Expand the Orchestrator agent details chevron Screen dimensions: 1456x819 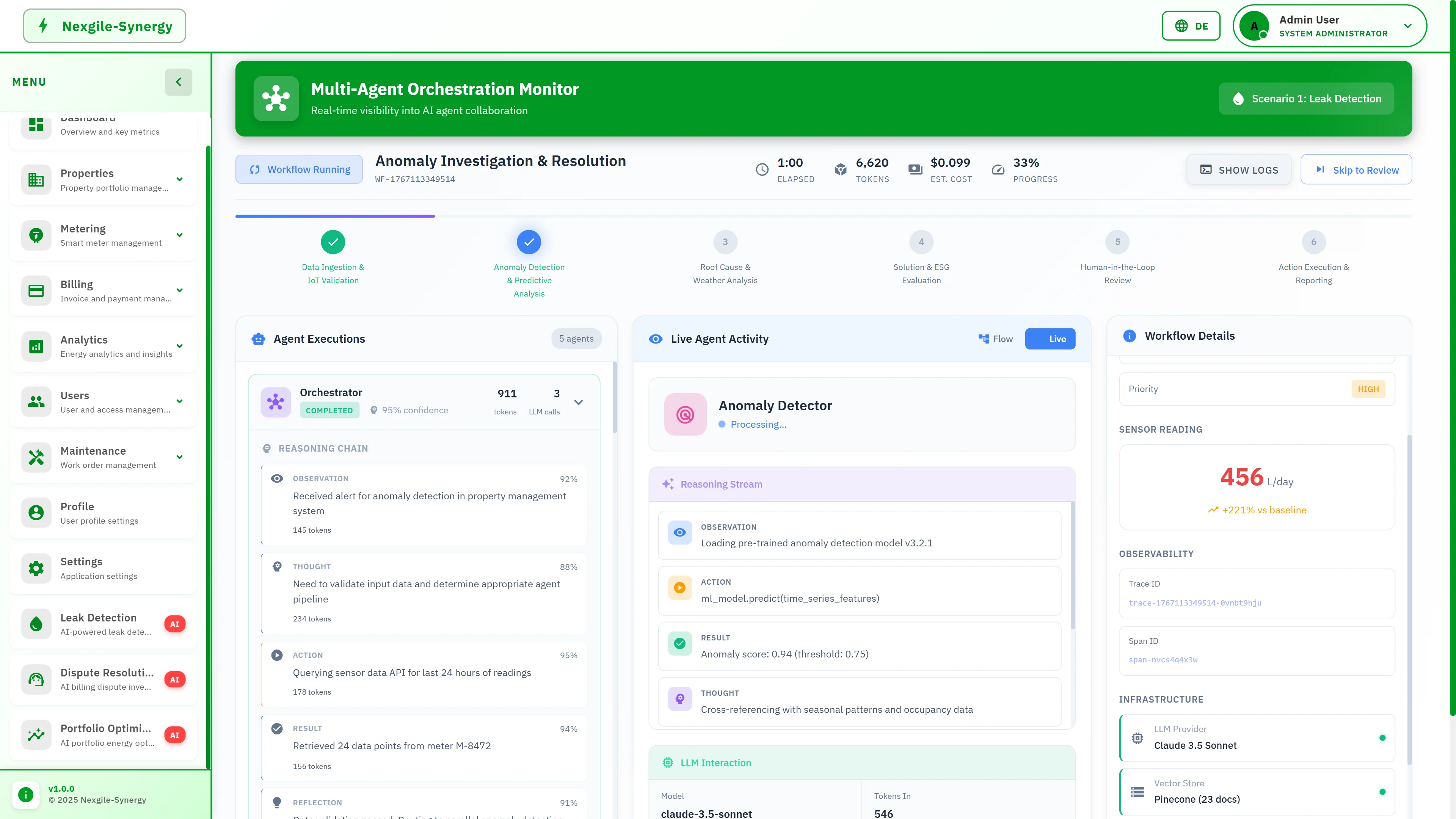[x=578, y=402]
